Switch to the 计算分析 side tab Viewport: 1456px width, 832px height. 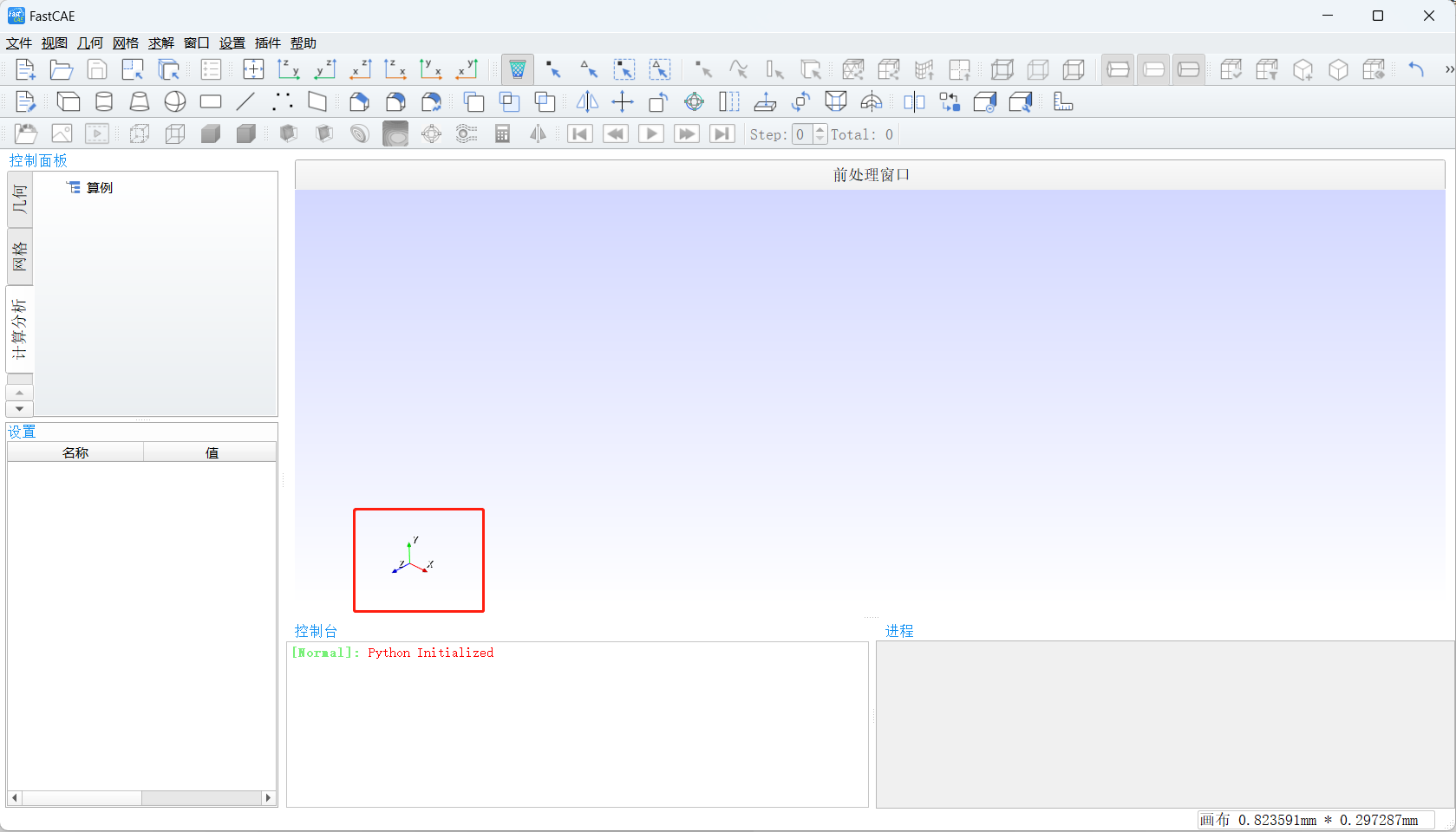pyautogui.click(x=19, y=329)
